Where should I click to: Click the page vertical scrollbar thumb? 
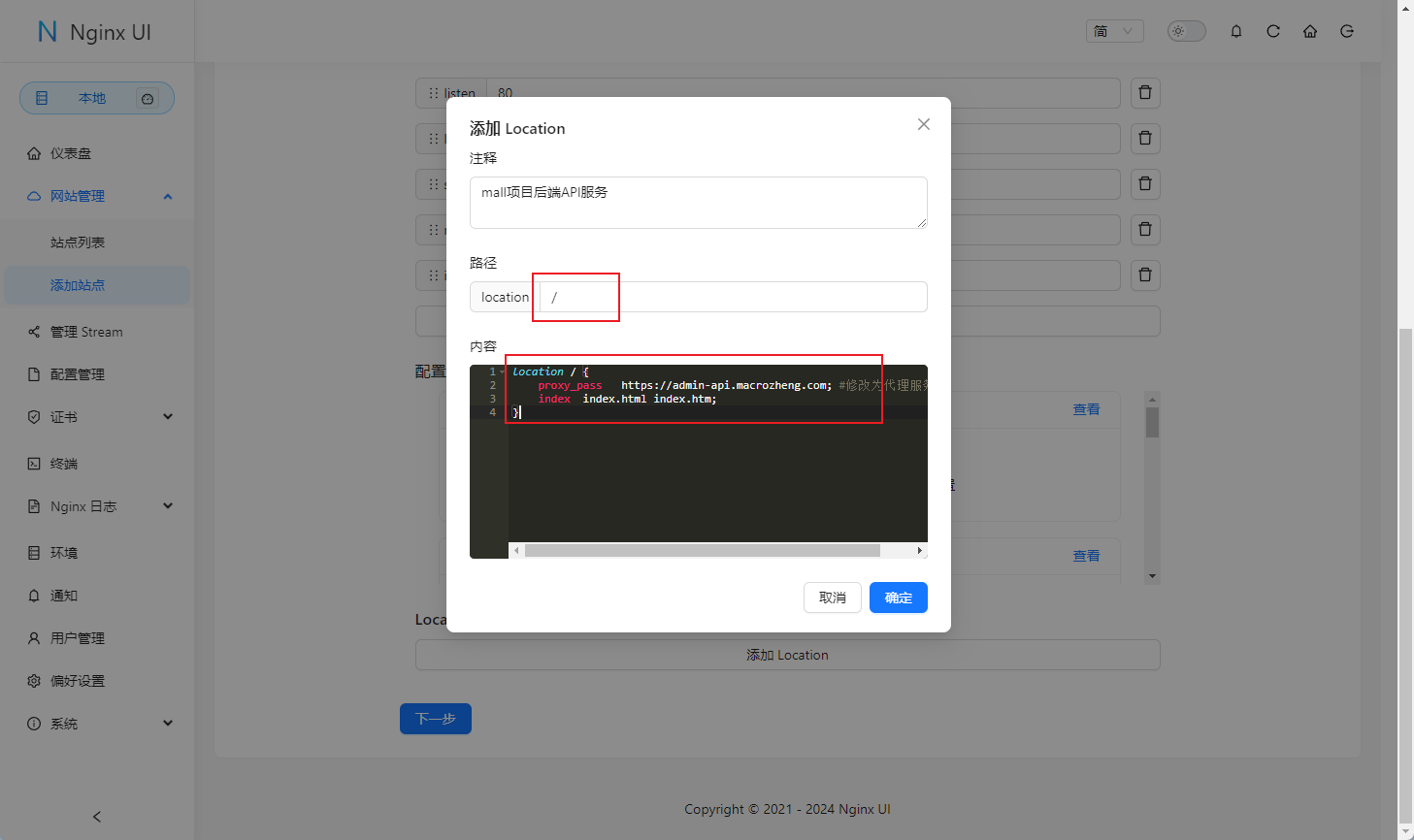pos(1405,577)
